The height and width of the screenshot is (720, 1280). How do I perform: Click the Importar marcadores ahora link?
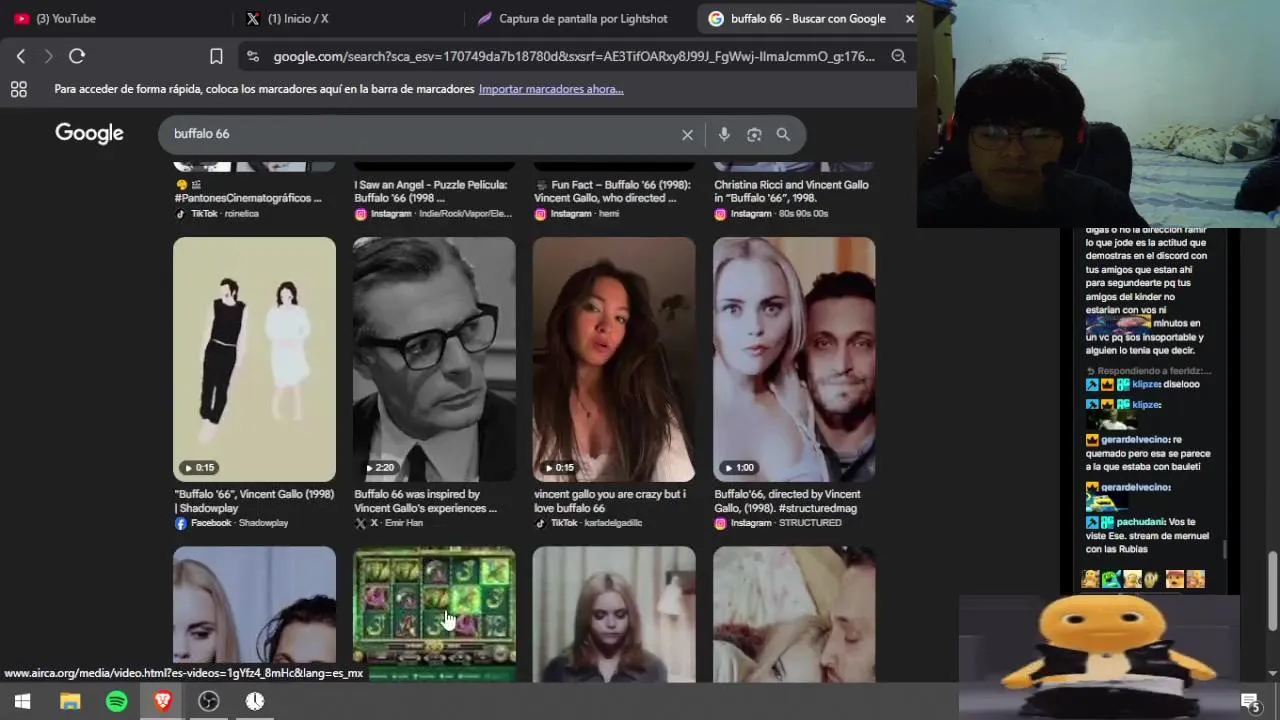pos(551,89)
